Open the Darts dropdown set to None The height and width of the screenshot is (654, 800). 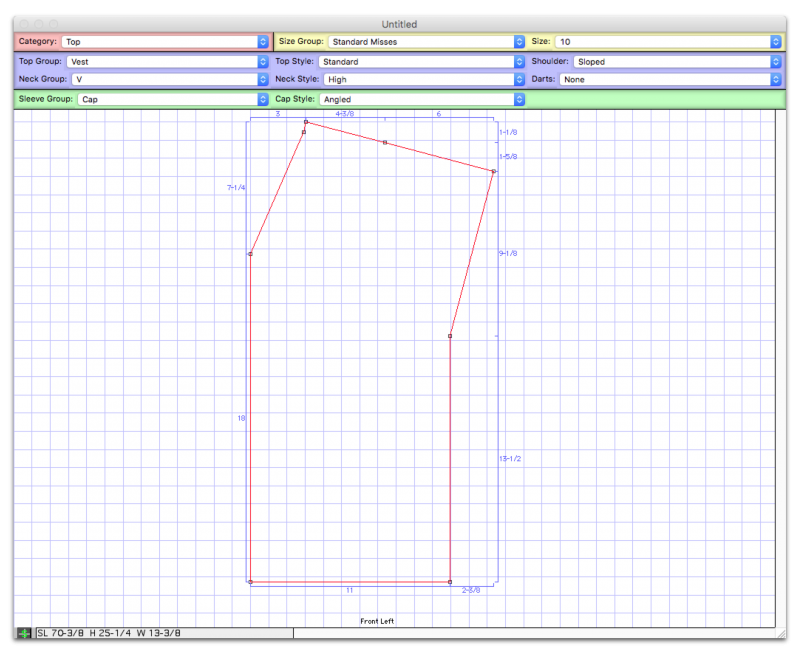tap(669, 78)
